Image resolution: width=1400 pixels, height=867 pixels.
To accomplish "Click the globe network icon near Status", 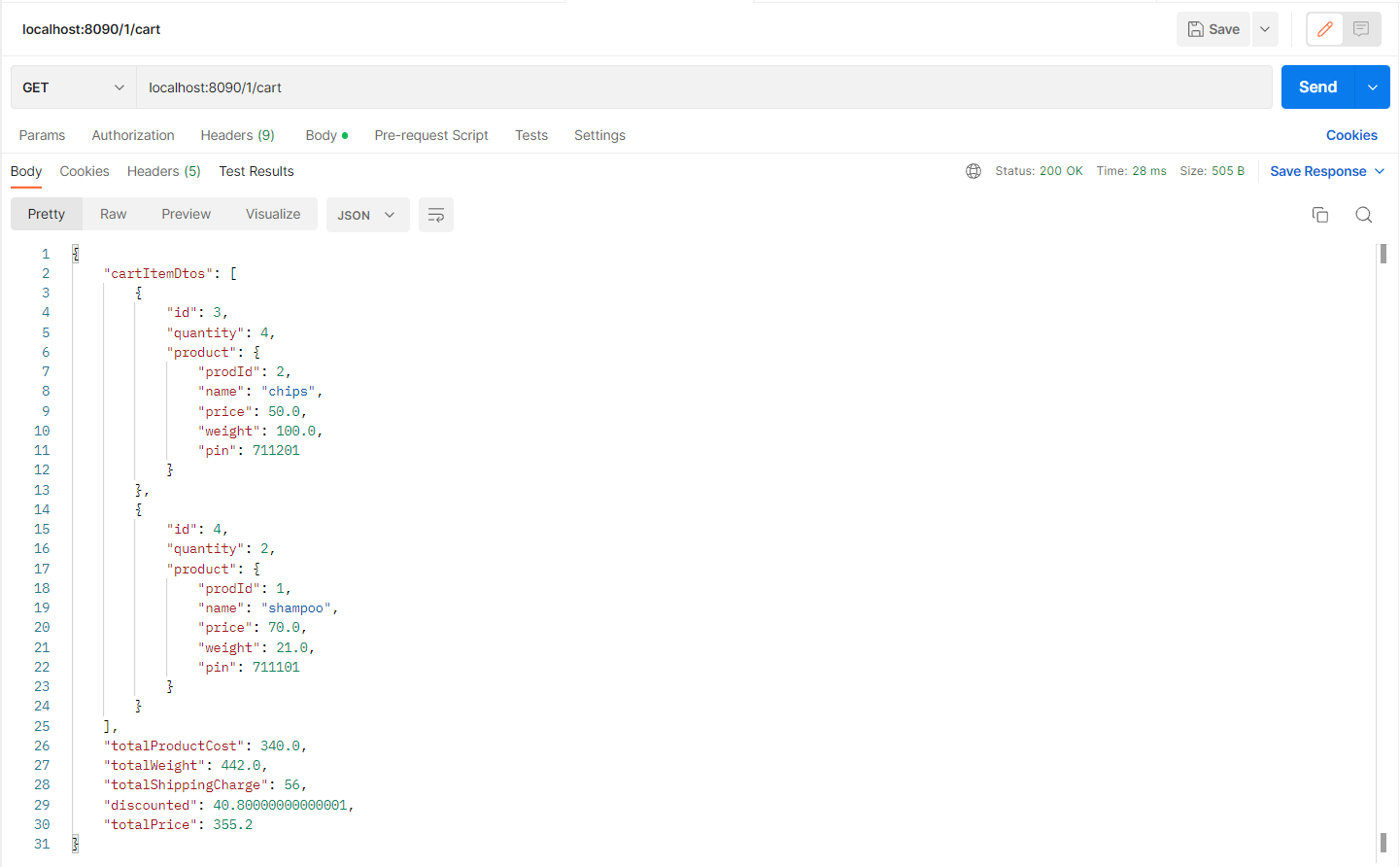I will pos(973,171).
